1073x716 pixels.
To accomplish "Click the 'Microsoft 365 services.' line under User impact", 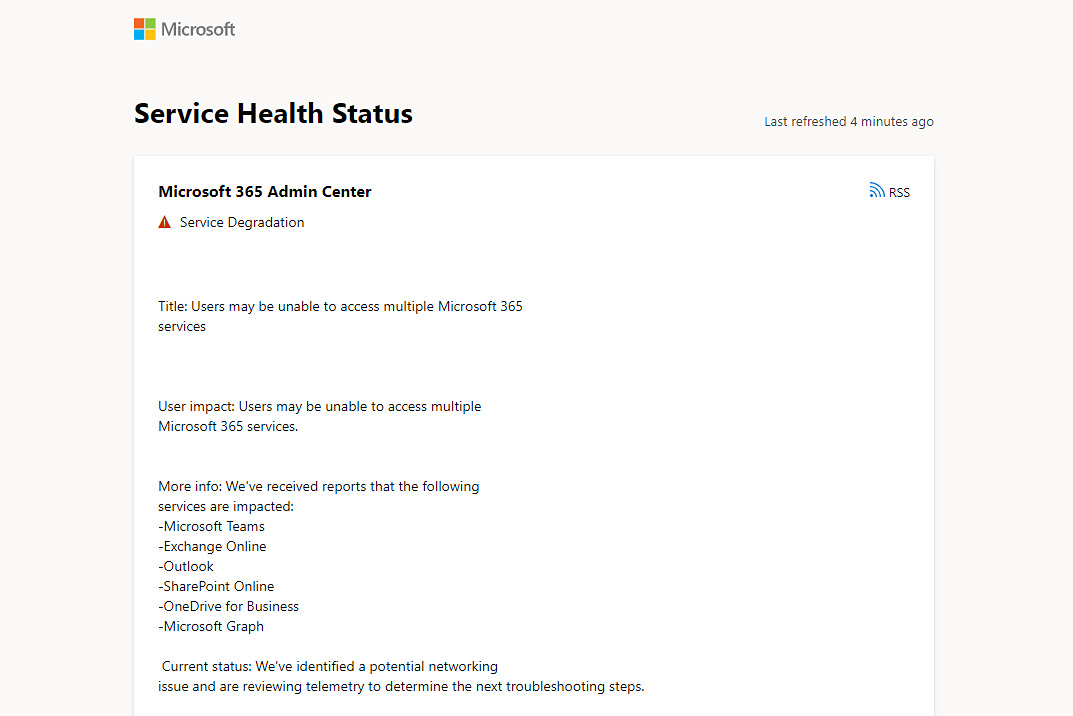I will pyautogui.click(x=228, y=426).
